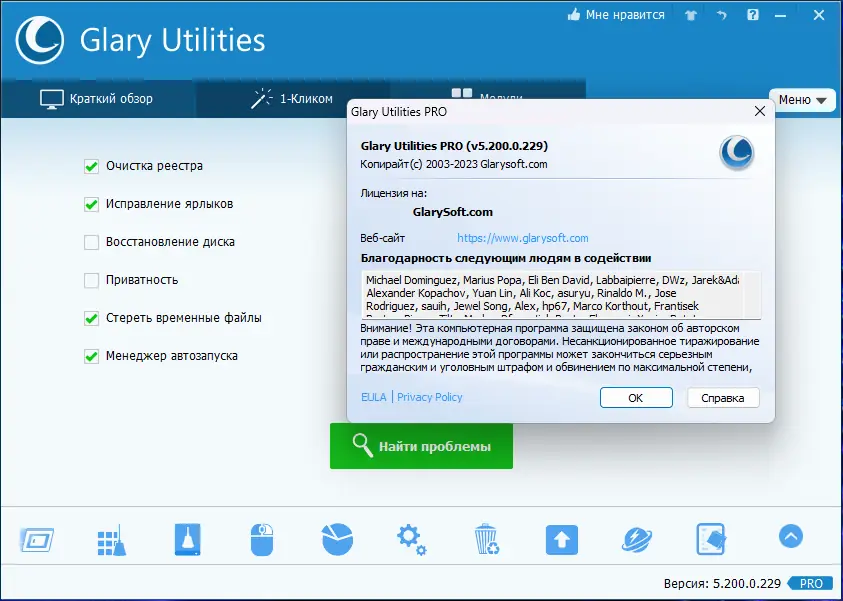Open the Disk Space Analyzer pie chart icon
Screen dimensions: 843x601
(336, 540)
